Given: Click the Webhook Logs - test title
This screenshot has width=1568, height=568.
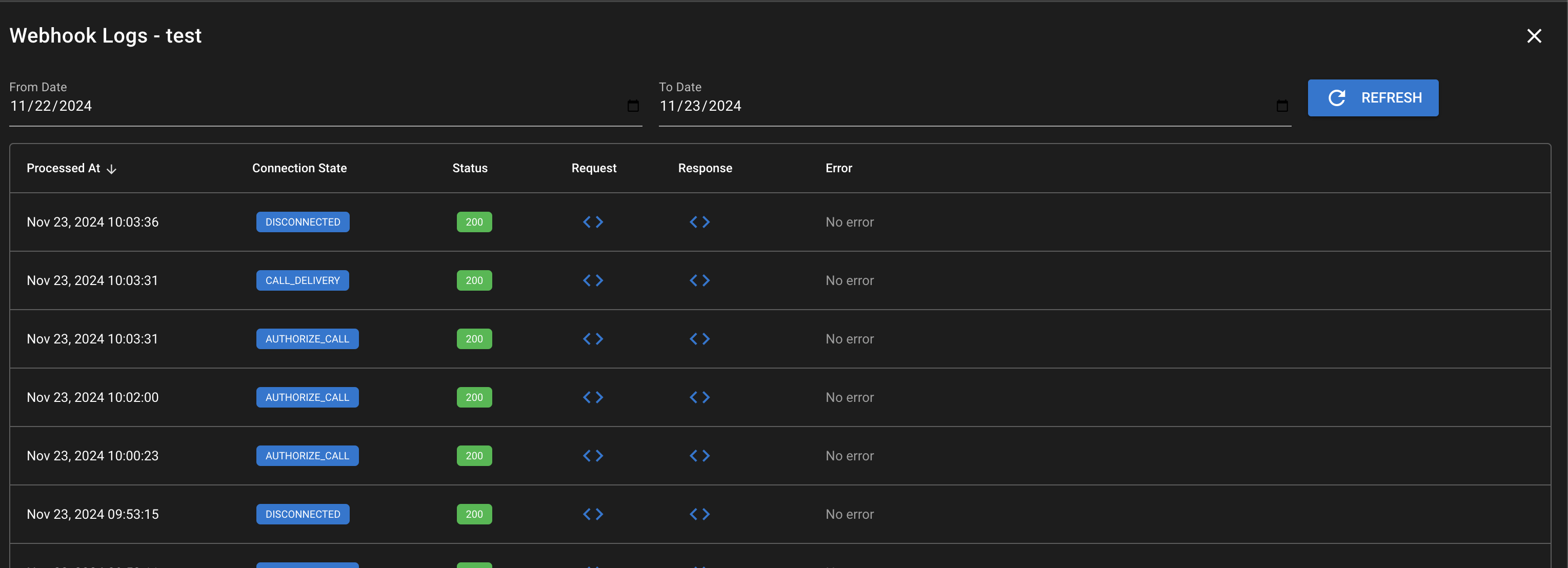Looking at the screenshot, I should tap(105, 36).
